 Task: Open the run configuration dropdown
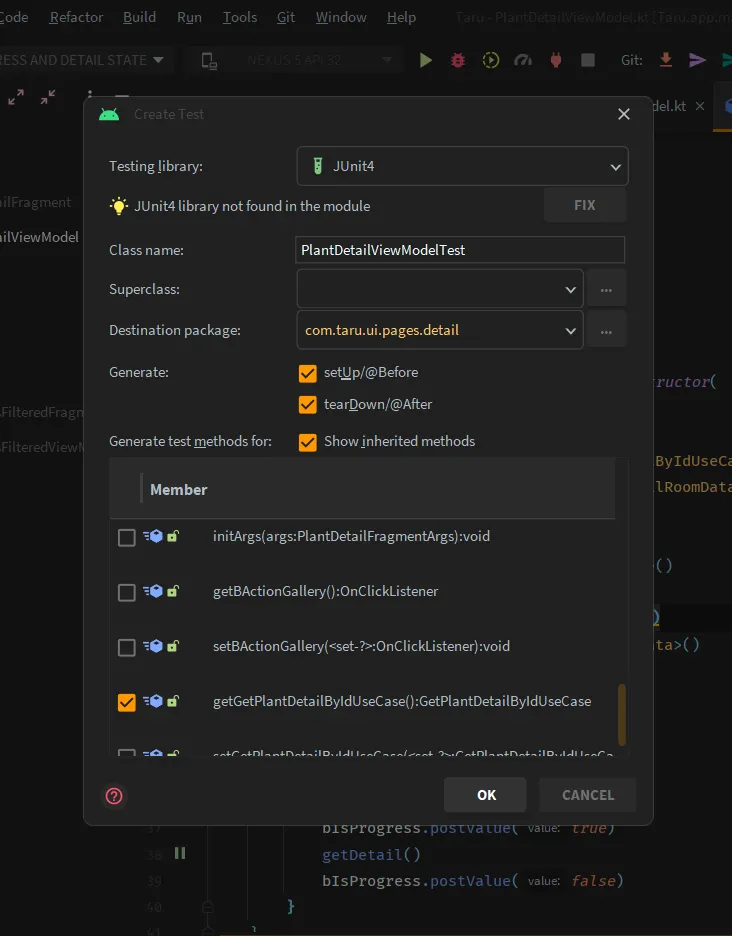(158, 60)
